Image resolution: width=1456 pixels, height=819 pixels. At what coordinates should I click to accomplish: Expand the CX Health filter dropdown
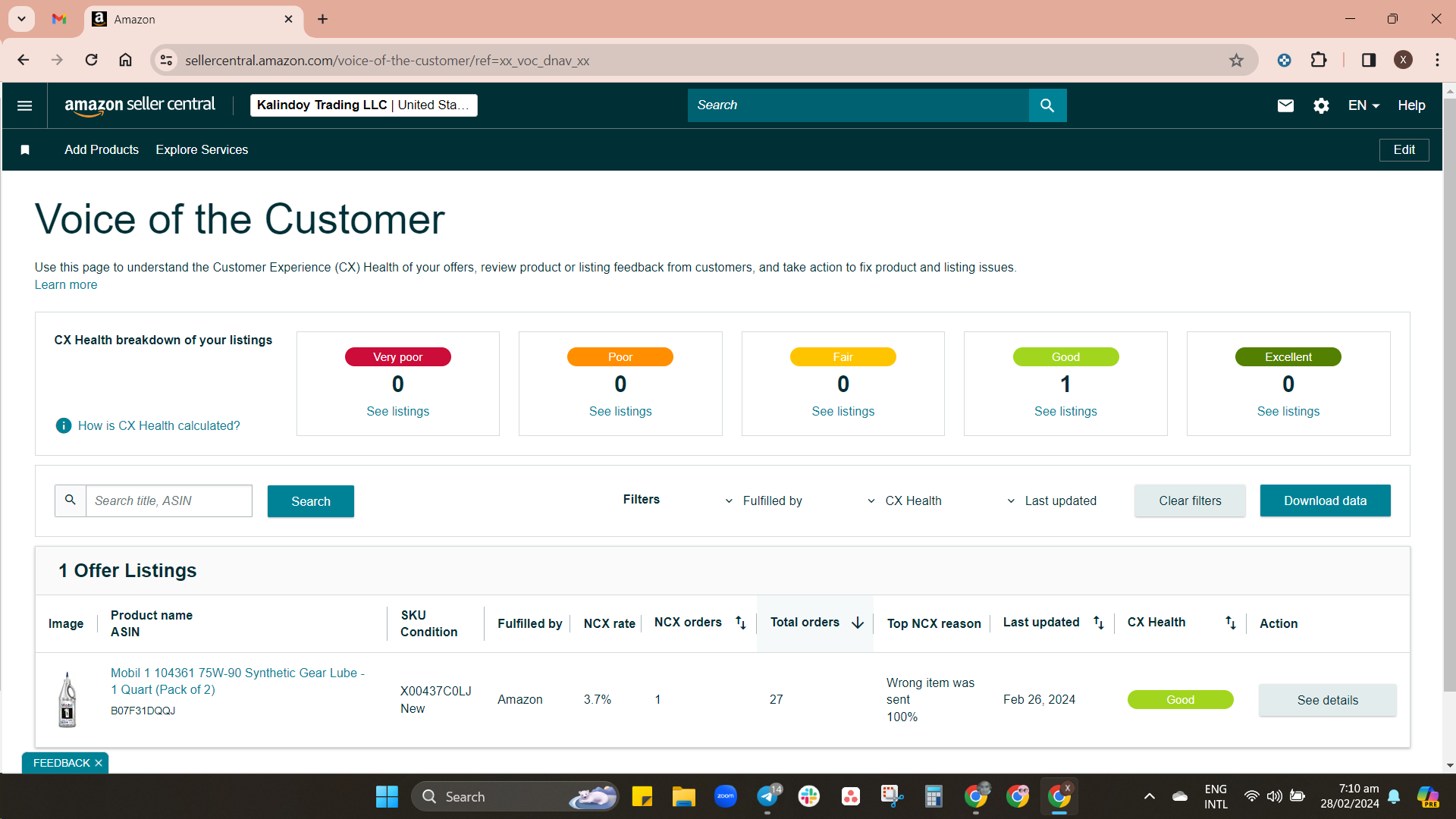(905, 500)
